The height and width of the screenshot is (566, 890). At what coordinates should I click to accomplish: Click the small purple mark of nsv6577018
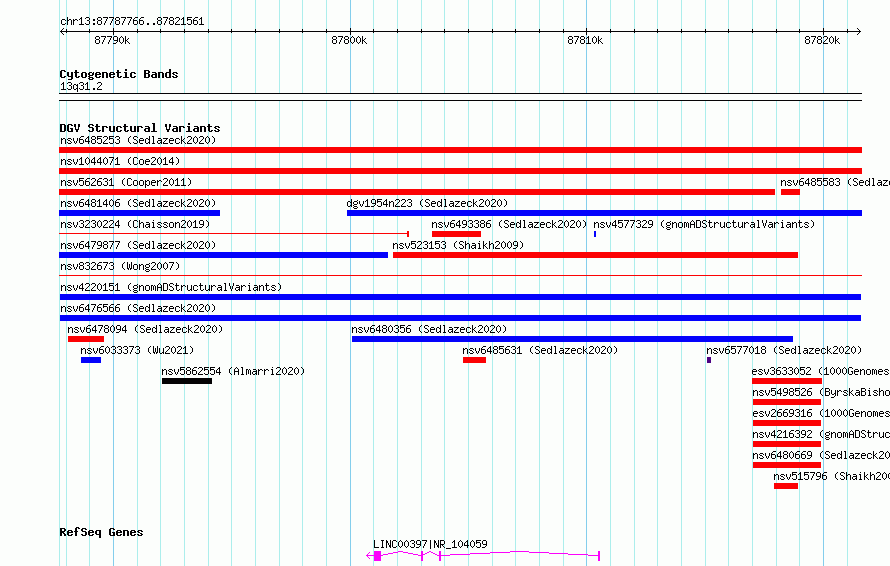pyautogui.click(x=709, y=360)
